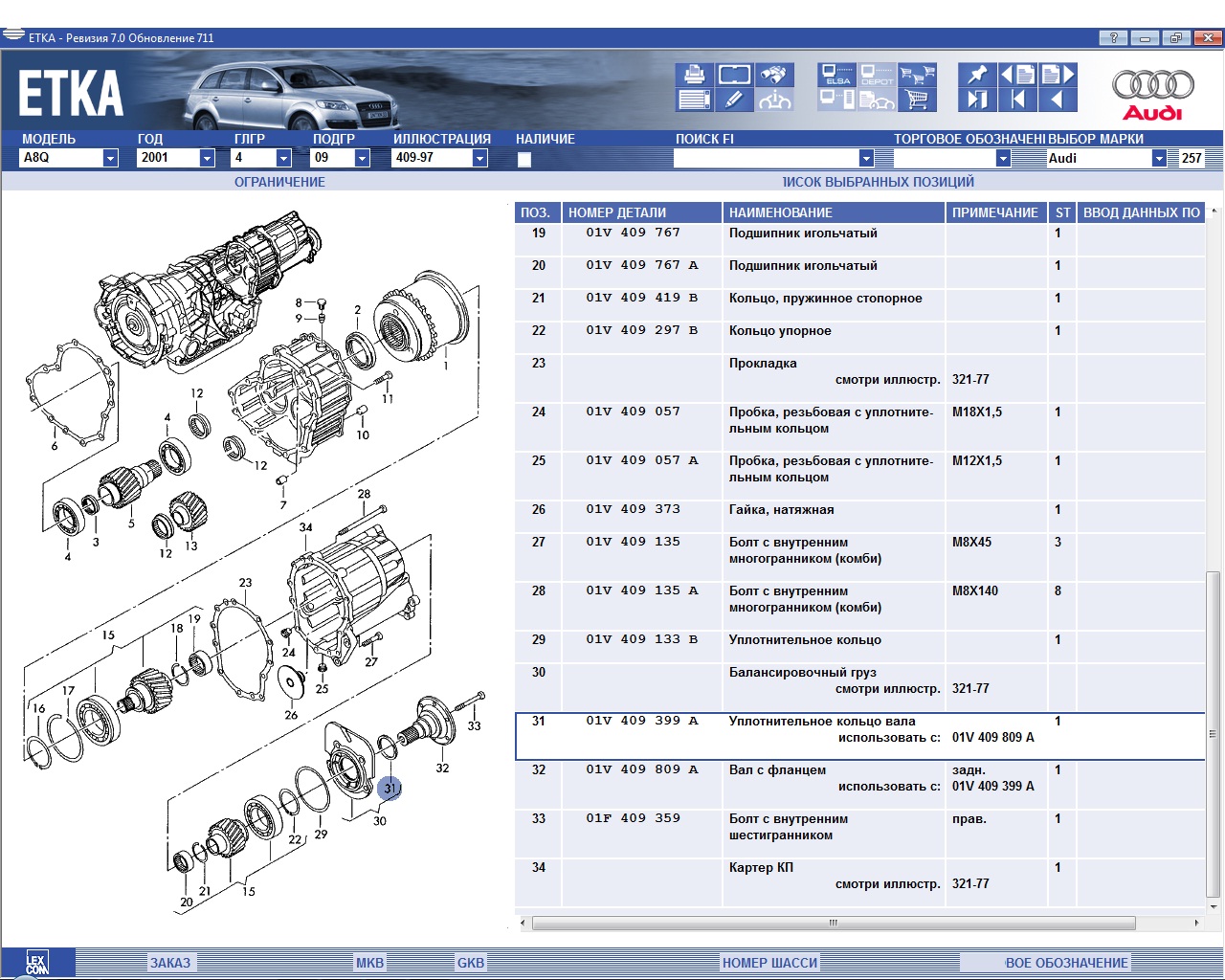The height and width of the screenshot is (980, 1225).
Task: Select row 31 part 01V 409 399 A
Action: pos(859,736)
